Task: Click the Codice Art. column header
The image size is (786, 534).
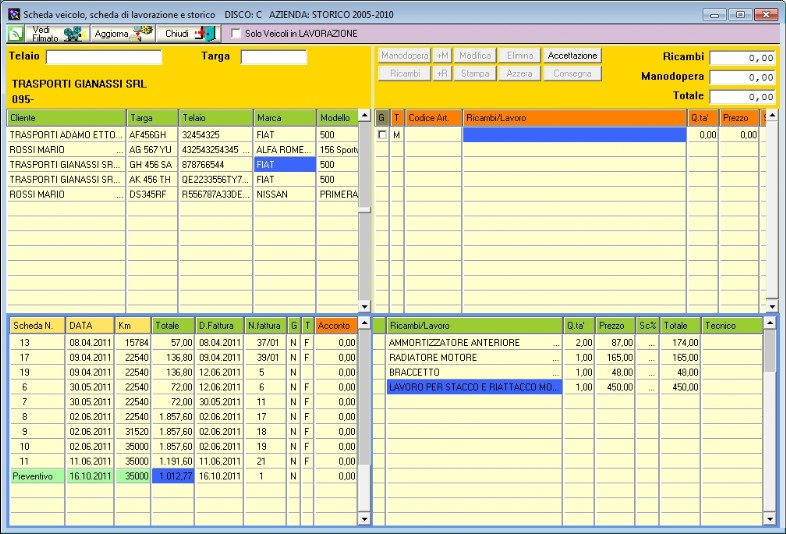Action: pos(434,118)
